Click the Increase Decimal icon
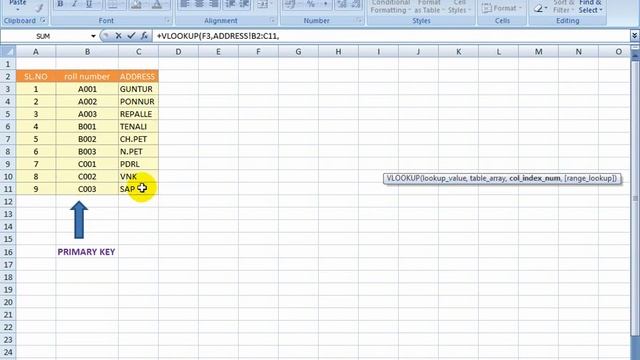Viewport: 640px width, 360px height. 342,4
